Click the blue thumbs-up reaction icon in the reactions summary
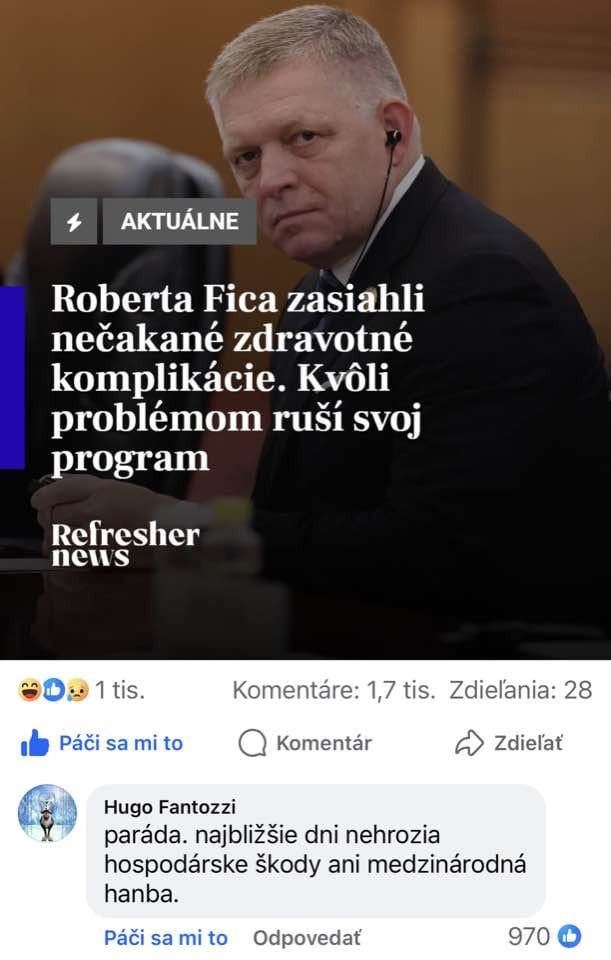 tap(54, 690)
